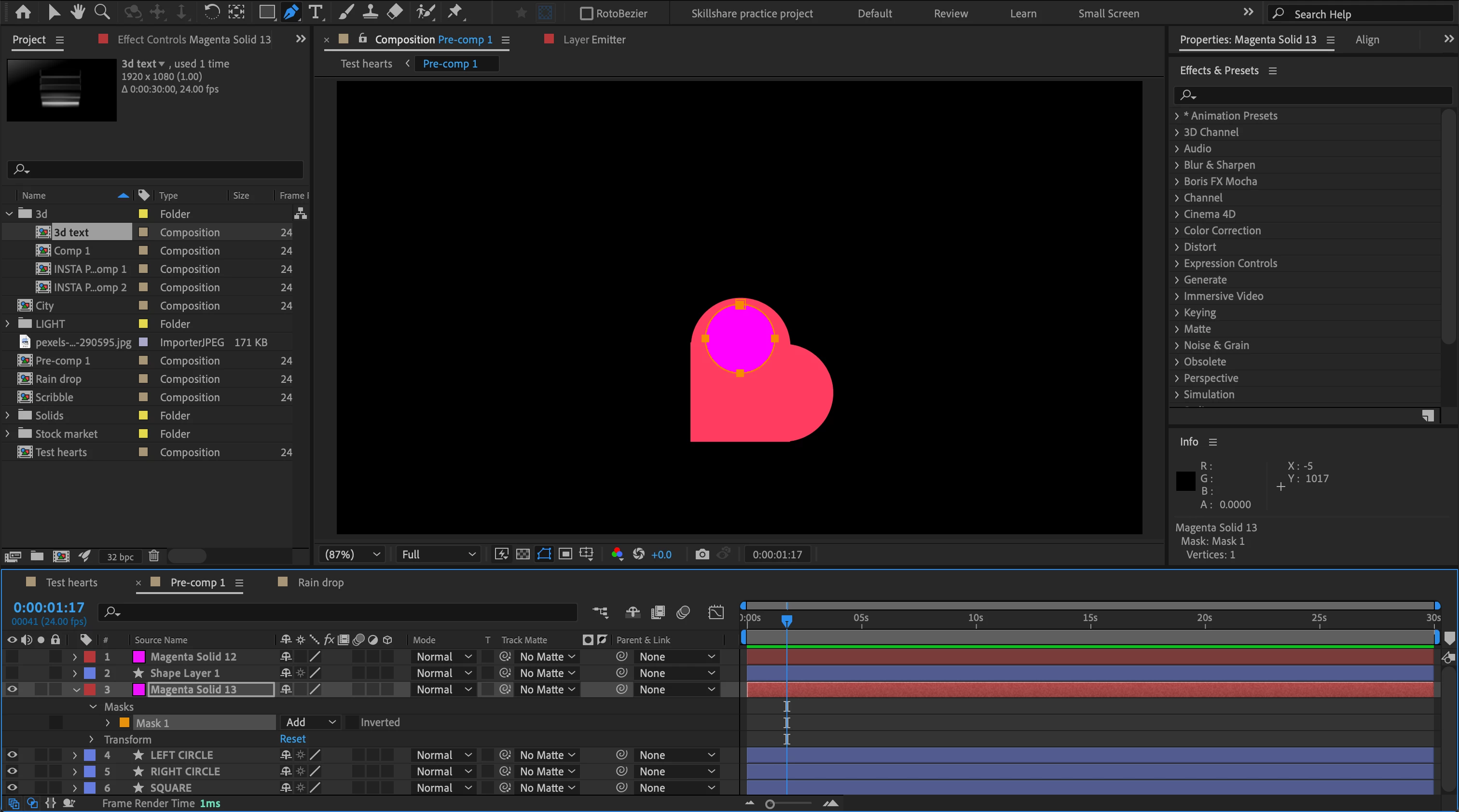Screen dimensions: 1459x812
Task: Switch to the Rain drop timeline tab
Action: tap(320, 582)
